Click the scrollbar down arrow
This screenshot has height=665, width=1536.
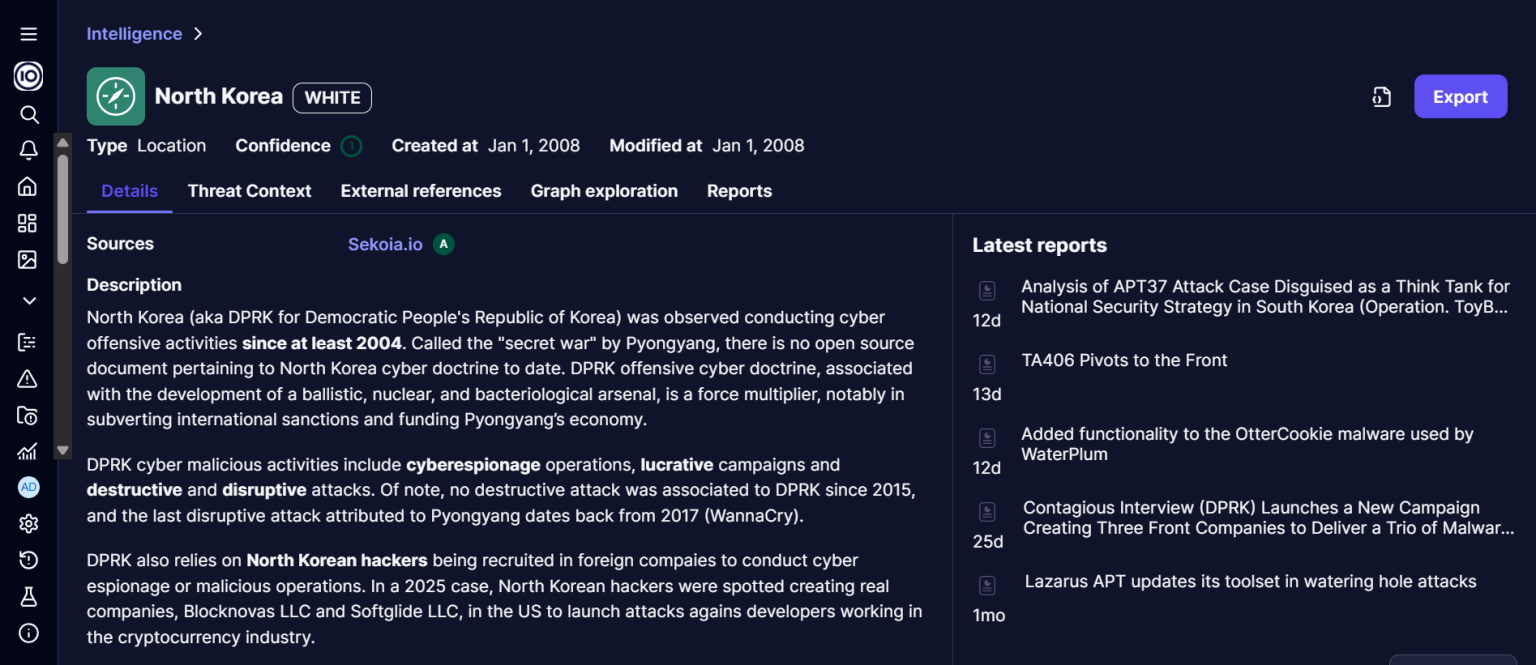coord(63,450)
